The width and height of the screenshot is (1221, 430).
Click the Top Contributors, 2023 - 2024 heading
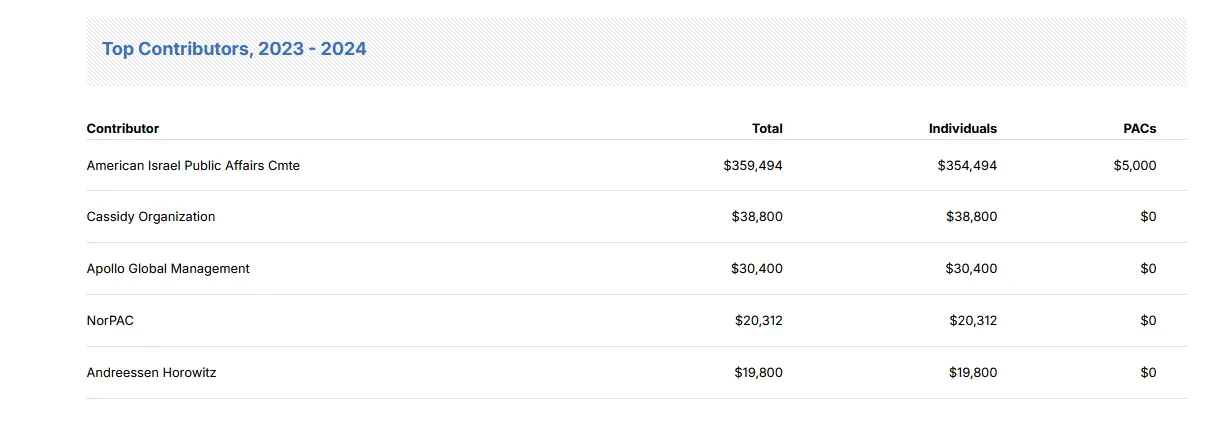click(234, 48)
